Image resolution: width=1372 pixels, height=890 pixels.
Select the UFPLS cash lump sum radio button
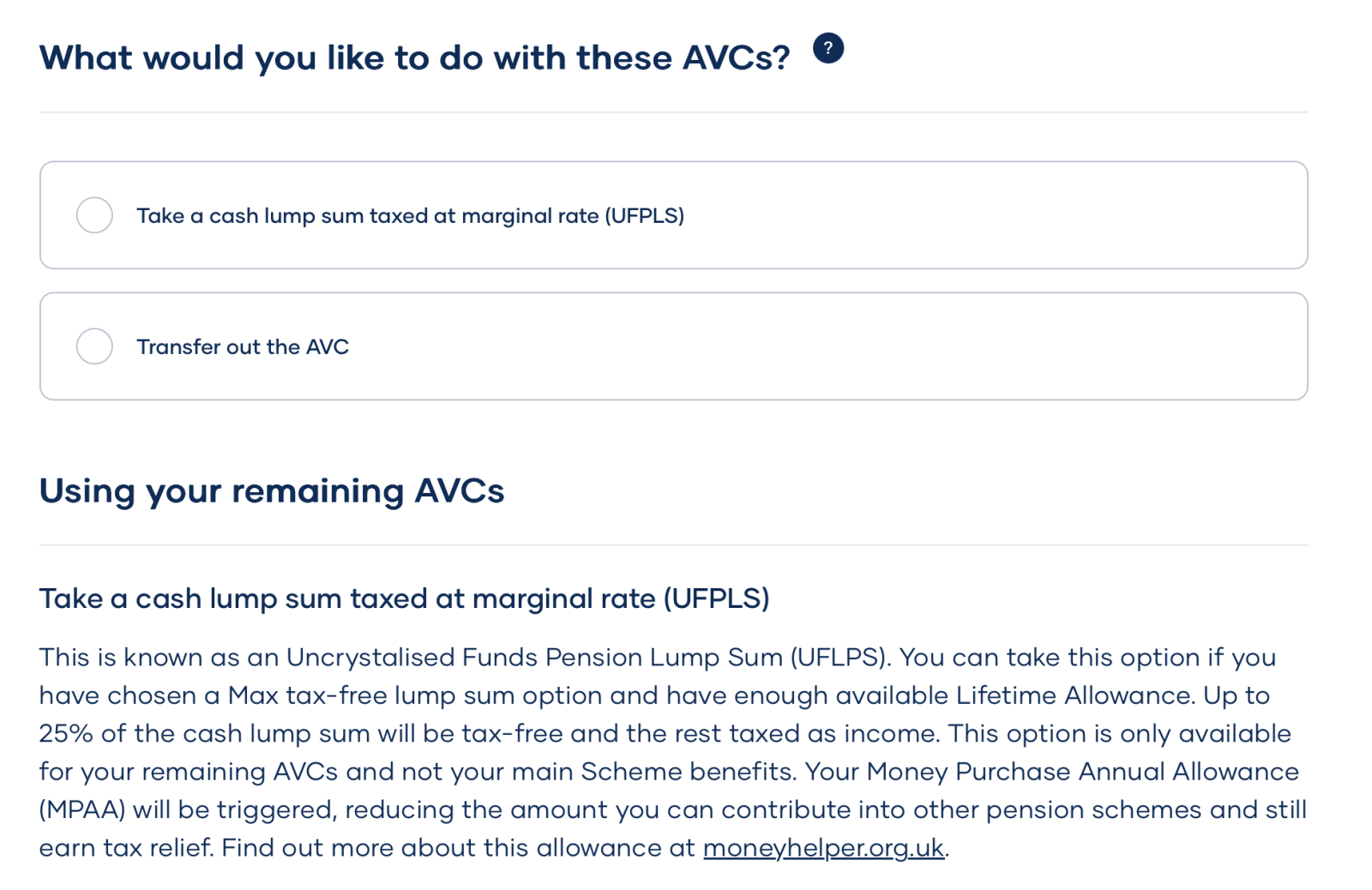[x=94, y=215]
